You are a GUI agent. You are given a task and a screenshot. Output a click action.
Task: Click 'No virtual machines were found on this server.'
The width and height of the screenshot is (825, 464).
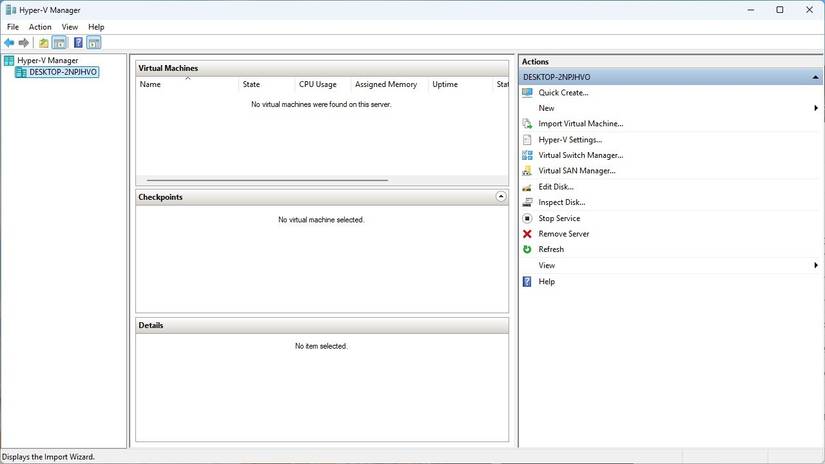pyautogui.click(x=321, y=104)
